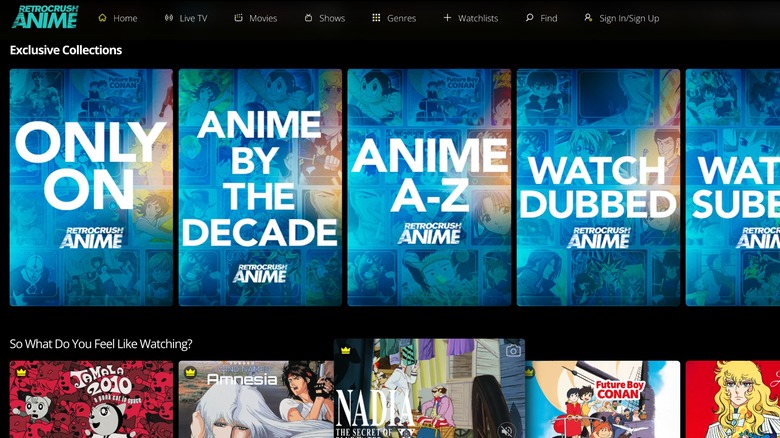780x438 pixels.
Task: Open the Future Boy Conan title
Action: point(602,400)
